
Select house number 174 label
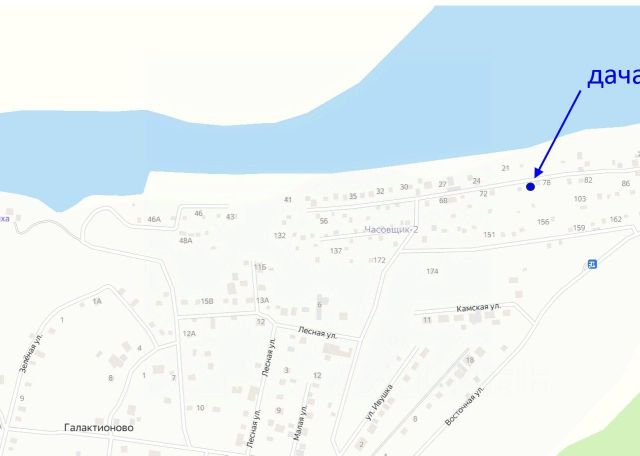tap(432, 271)
